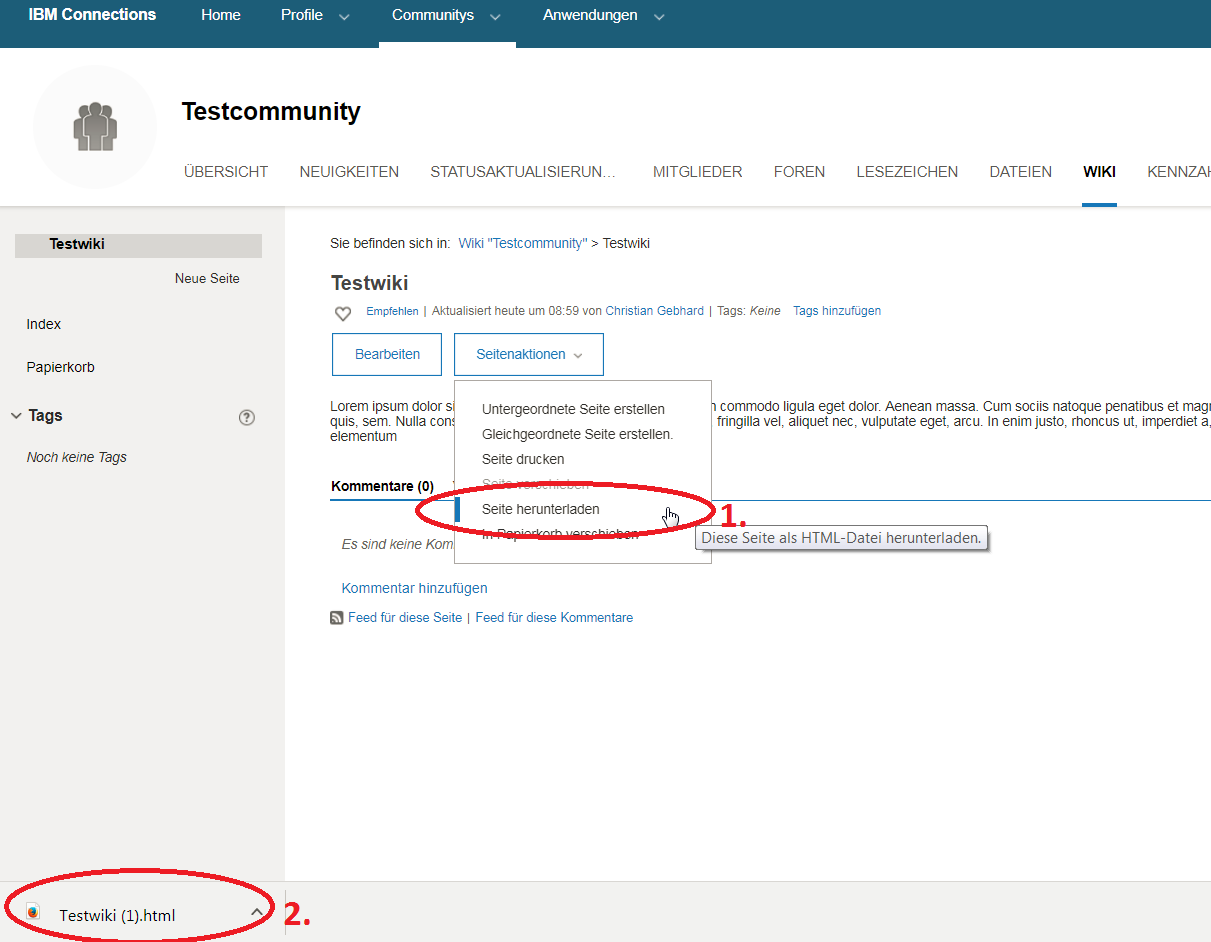Select Untergeordnete Seite erstellen menu entry

(x=573, y=409)
